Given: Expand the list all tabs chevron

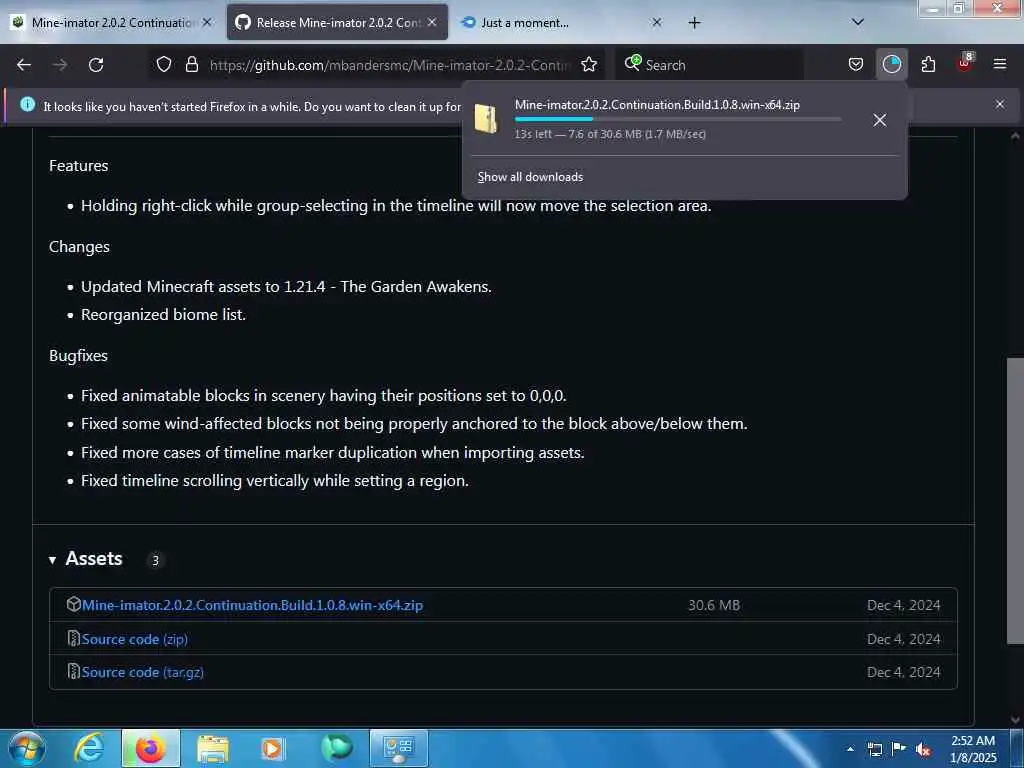Looking at the screenshot, I should click(858, 22).
